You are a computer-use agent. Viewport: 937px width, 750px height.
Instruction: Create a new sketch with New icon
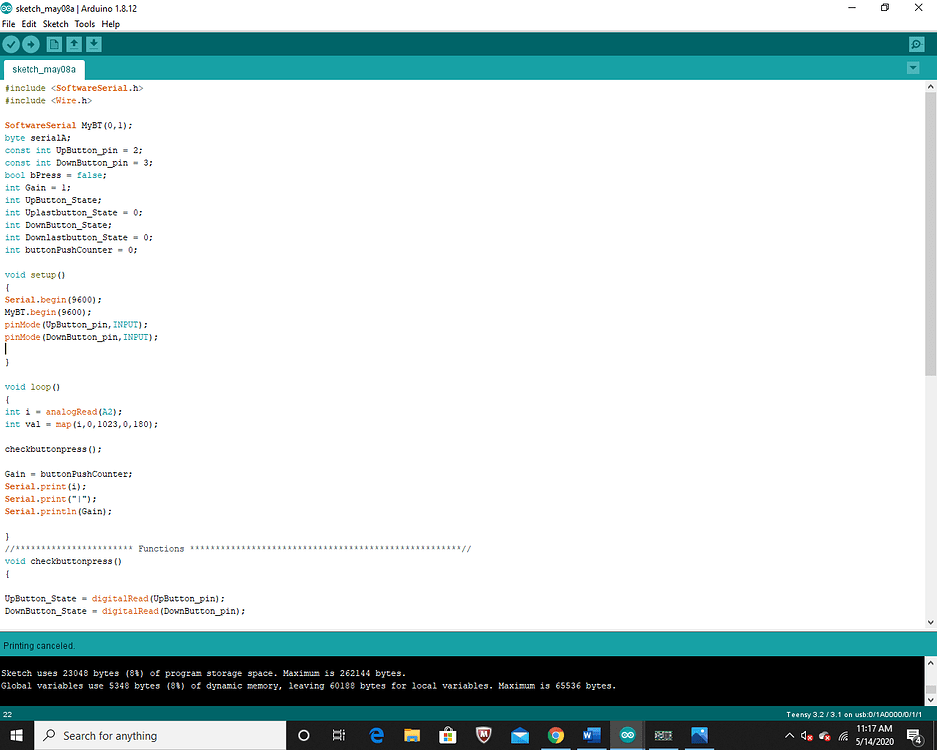coord(54,44)
